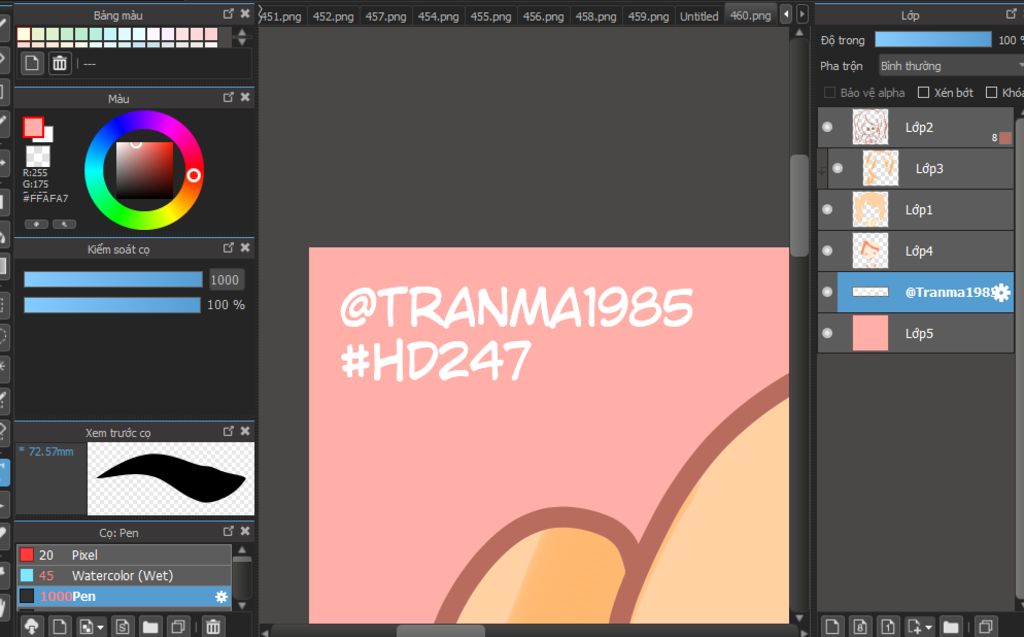
Task: Toggle the Bảo vệ alpha checkbox
Action: click(830, 92)
